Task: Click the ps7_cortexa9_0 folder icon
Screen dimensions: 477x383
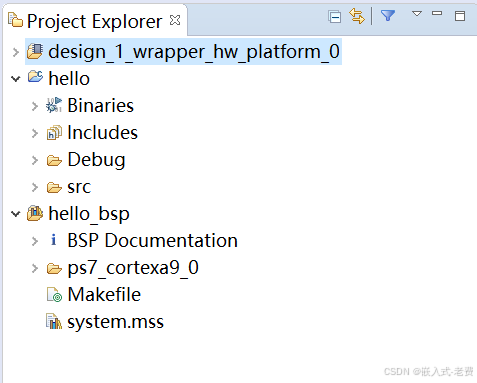Action: [54, 269]
